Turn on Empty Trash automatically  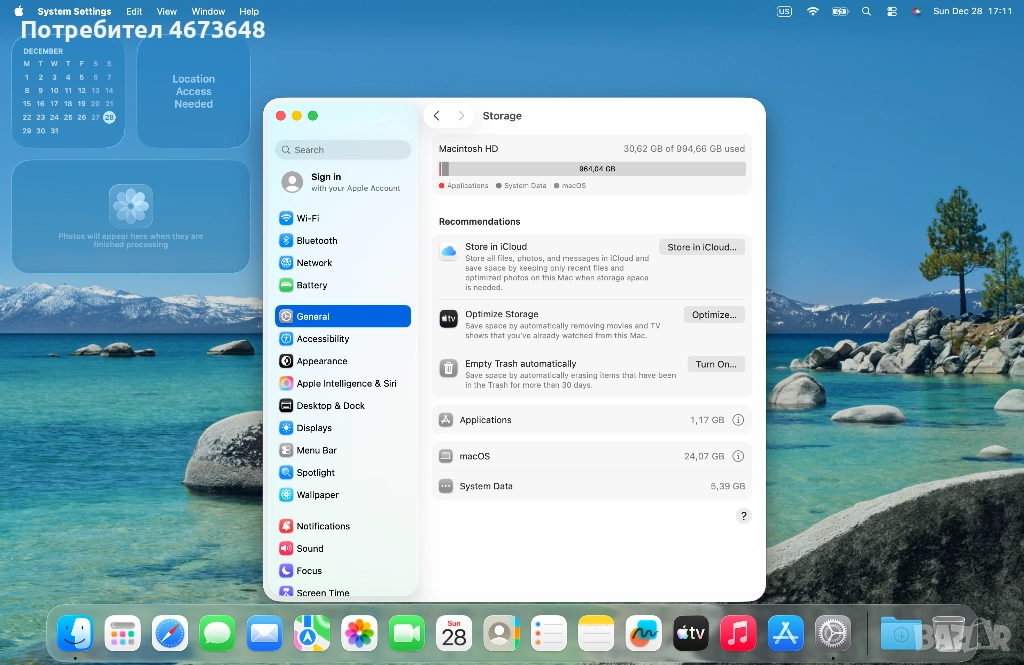pyautogui.click(x=715, y=364)
